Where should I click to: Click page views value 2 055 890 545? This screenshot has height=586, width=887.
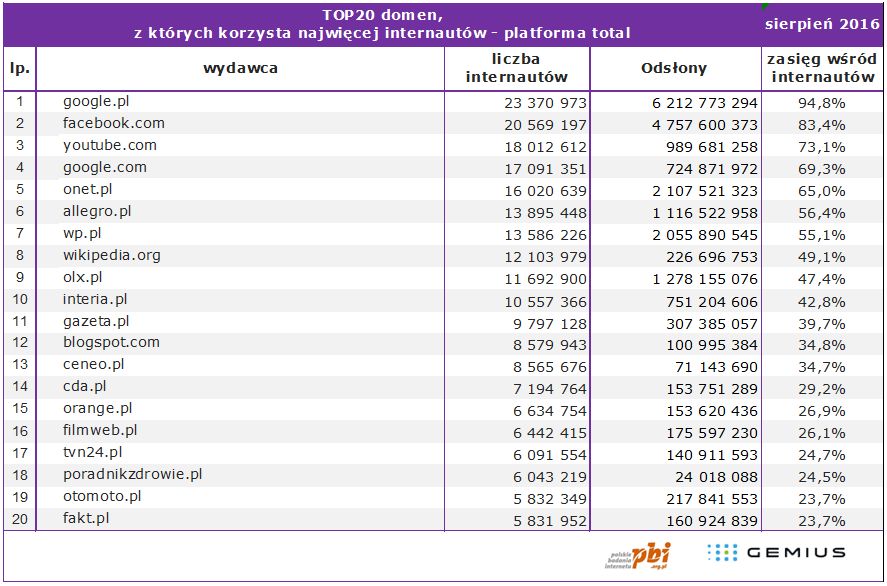pyautogui.click(x=704, y=236)
